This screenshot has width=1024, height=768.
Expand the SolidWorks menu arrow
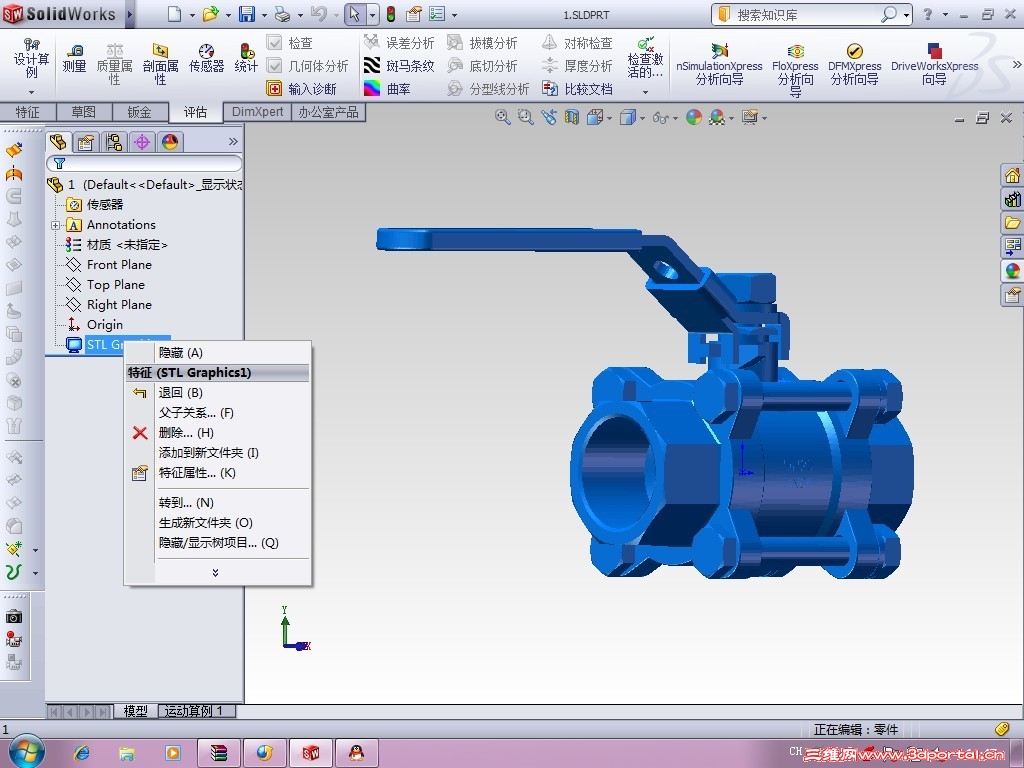[x=129, y=14]
